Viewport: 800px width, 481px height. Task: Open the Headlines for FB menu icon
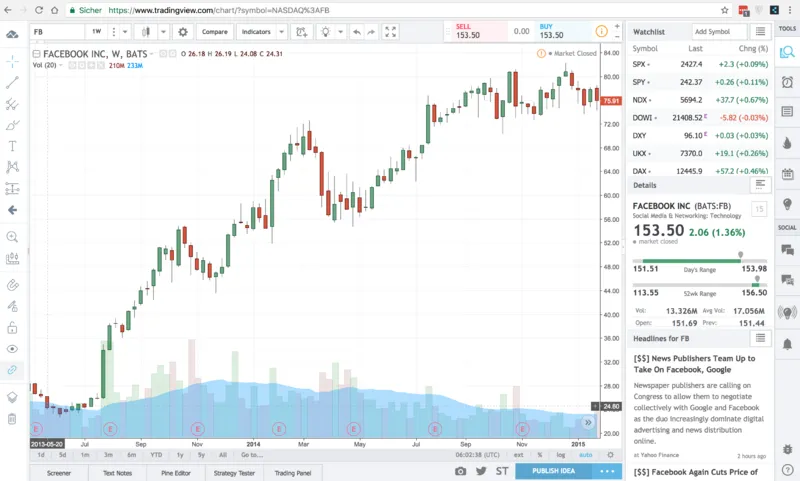pos(760,338)
